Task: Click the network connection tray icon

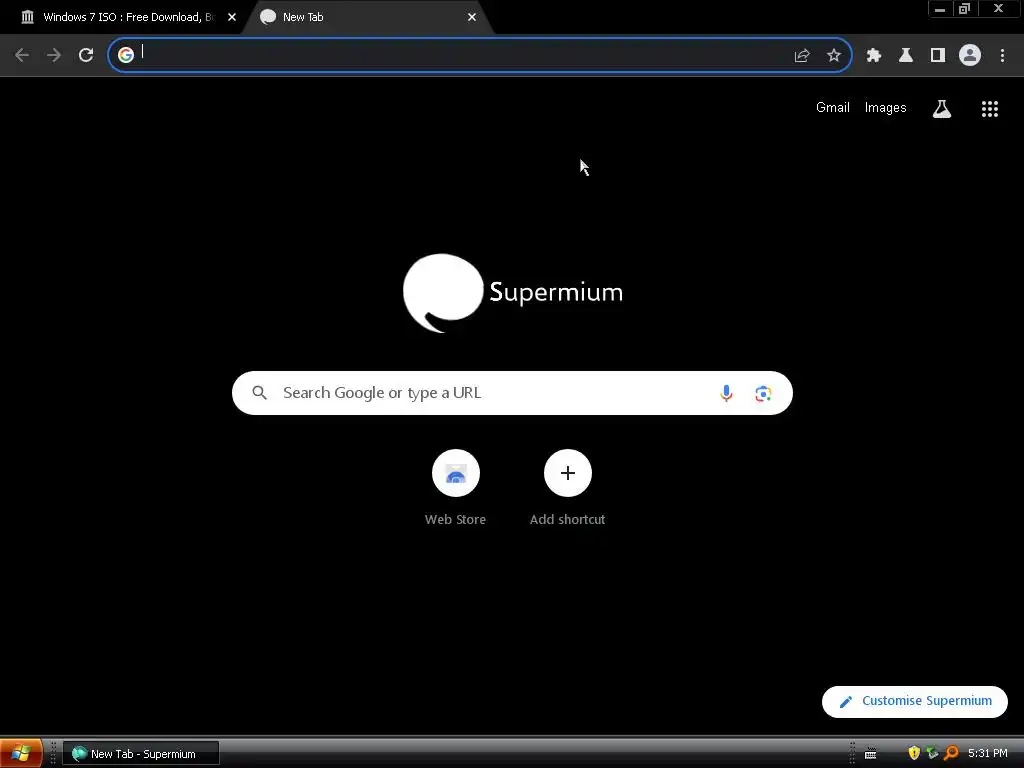Action: click(932, 753)
